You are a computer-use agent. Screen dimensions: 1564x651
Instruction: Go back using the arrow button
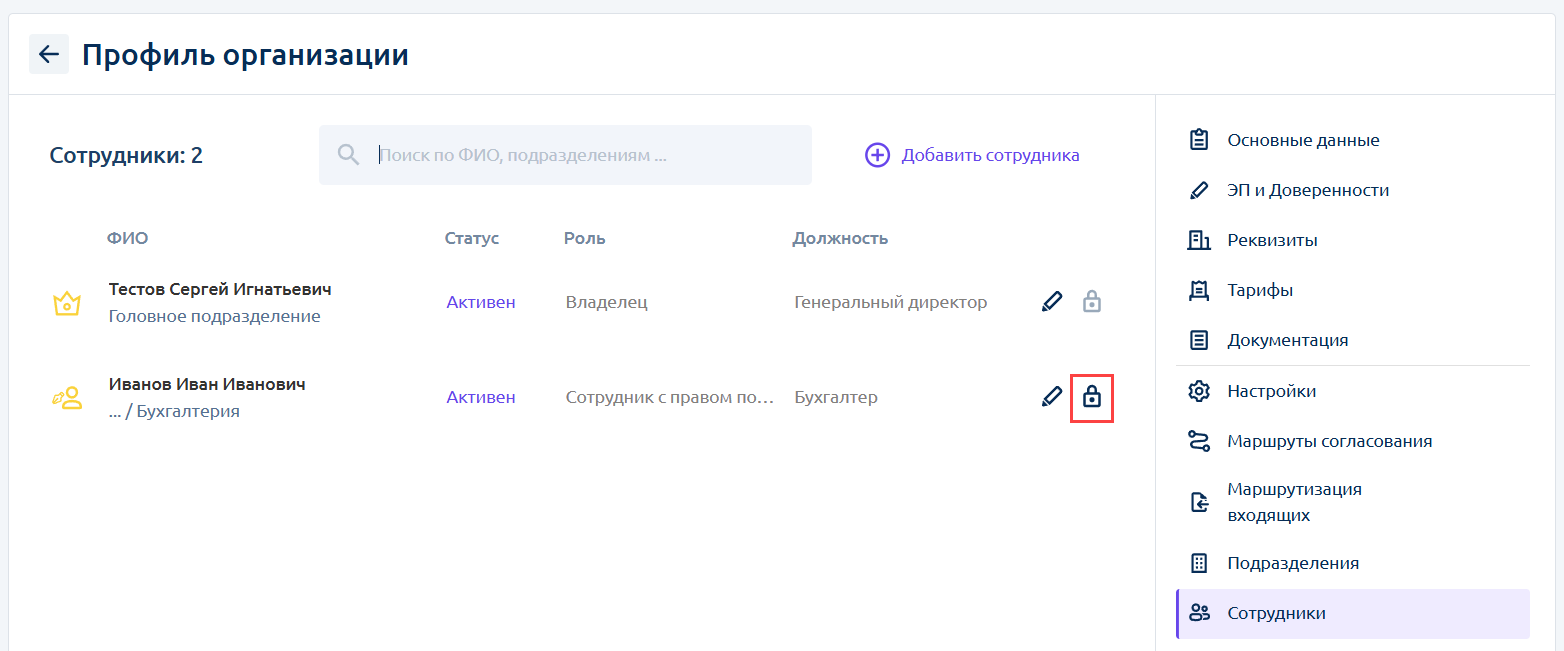49,54
